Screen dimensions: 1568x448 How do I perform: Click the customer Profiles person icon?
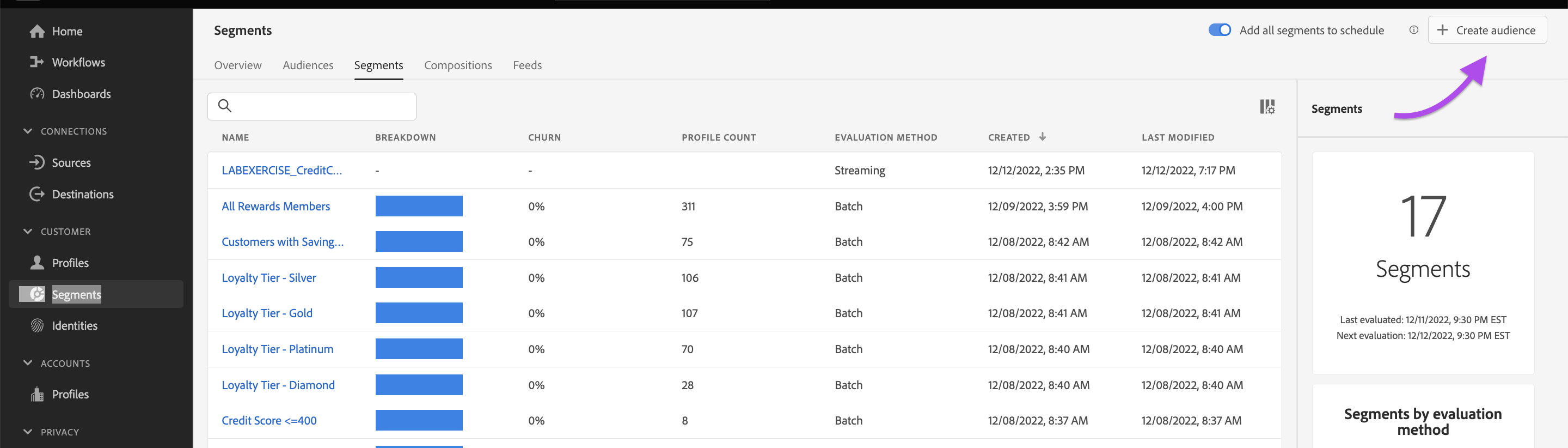click(37, 263)
